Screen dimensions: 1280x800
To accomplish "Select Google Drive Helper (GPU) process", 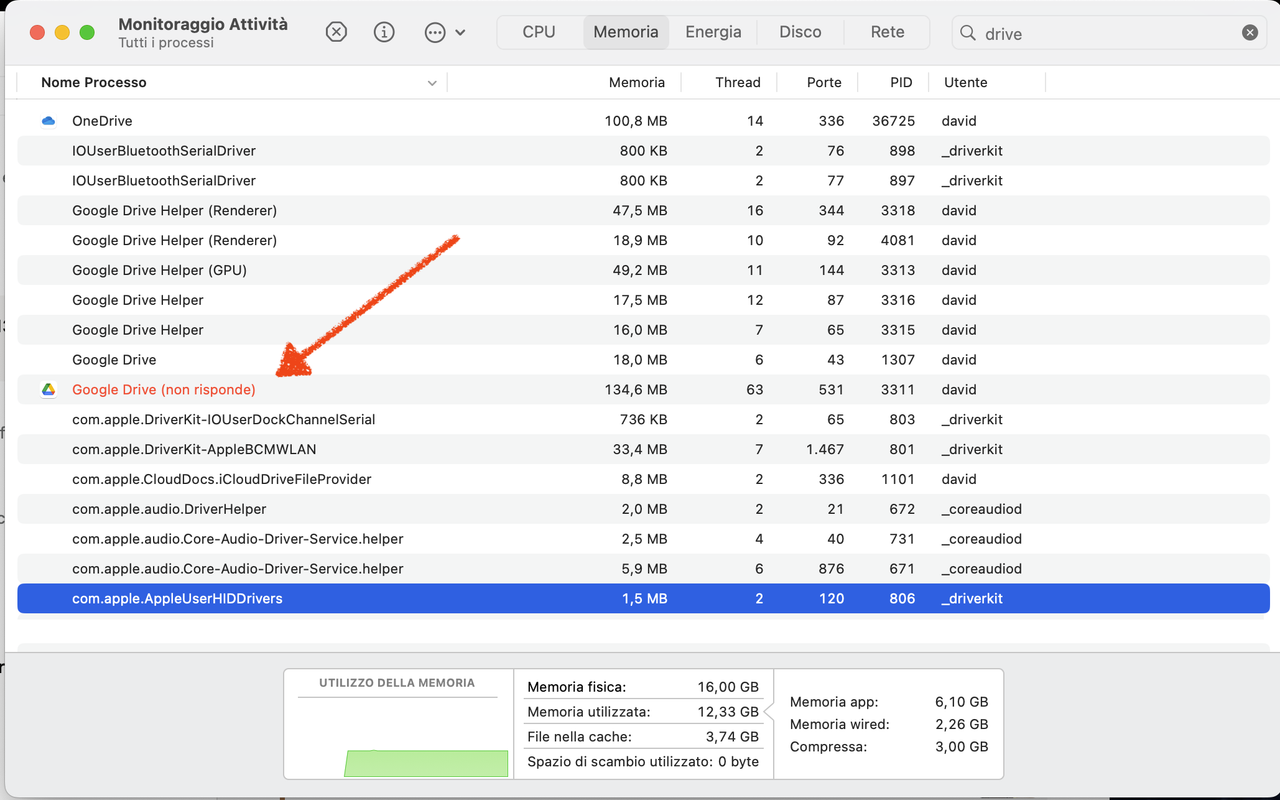I will pyautogui.click(x=643, y=270).
